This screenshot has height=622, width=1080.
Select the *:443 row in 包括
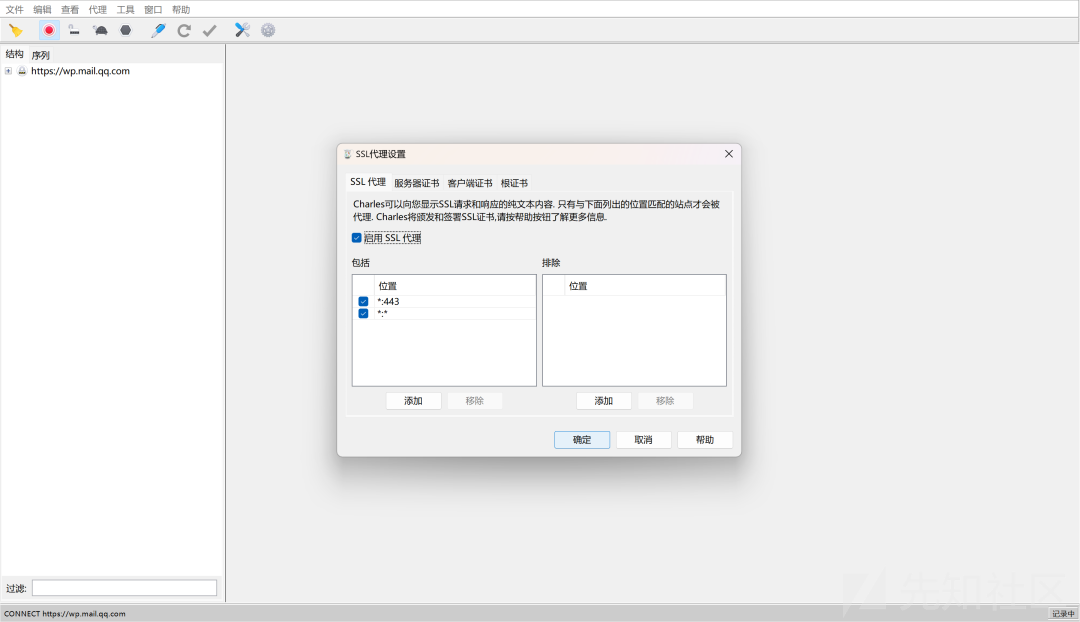[444, 302]
